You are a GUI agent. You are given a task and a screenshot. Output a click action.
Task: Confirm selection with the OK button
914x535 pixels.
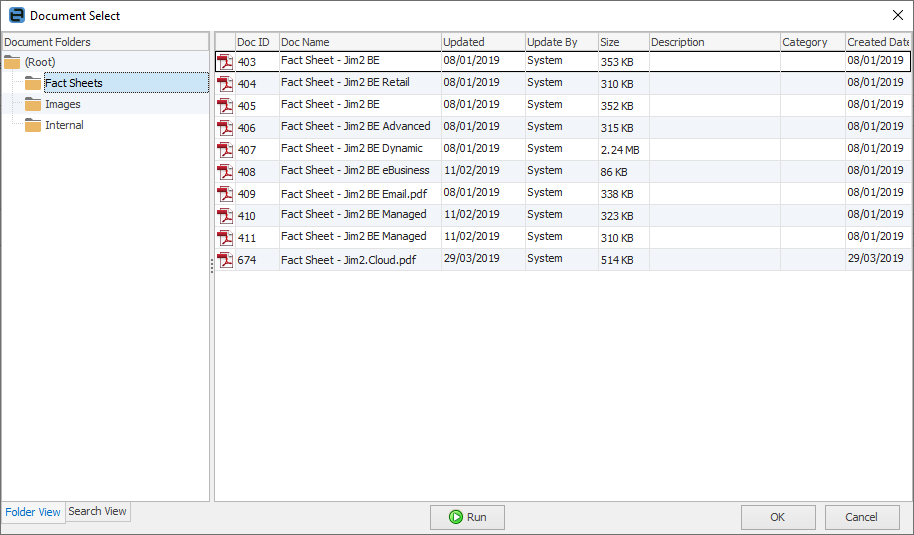pyautogui.click(x=778, y=517)
